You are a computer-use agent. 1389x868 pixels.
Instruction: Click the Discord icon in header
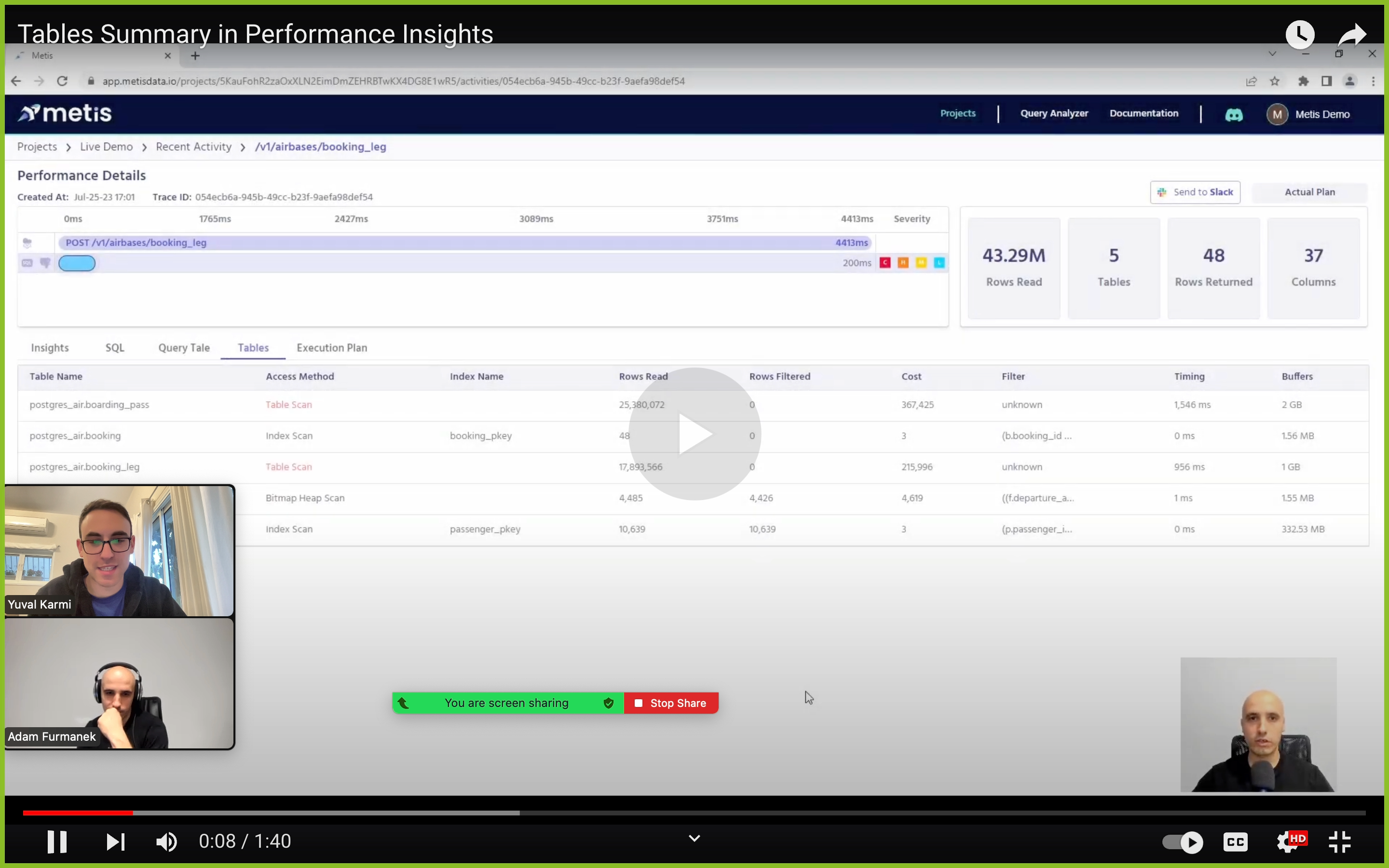tap(1233, 114)
